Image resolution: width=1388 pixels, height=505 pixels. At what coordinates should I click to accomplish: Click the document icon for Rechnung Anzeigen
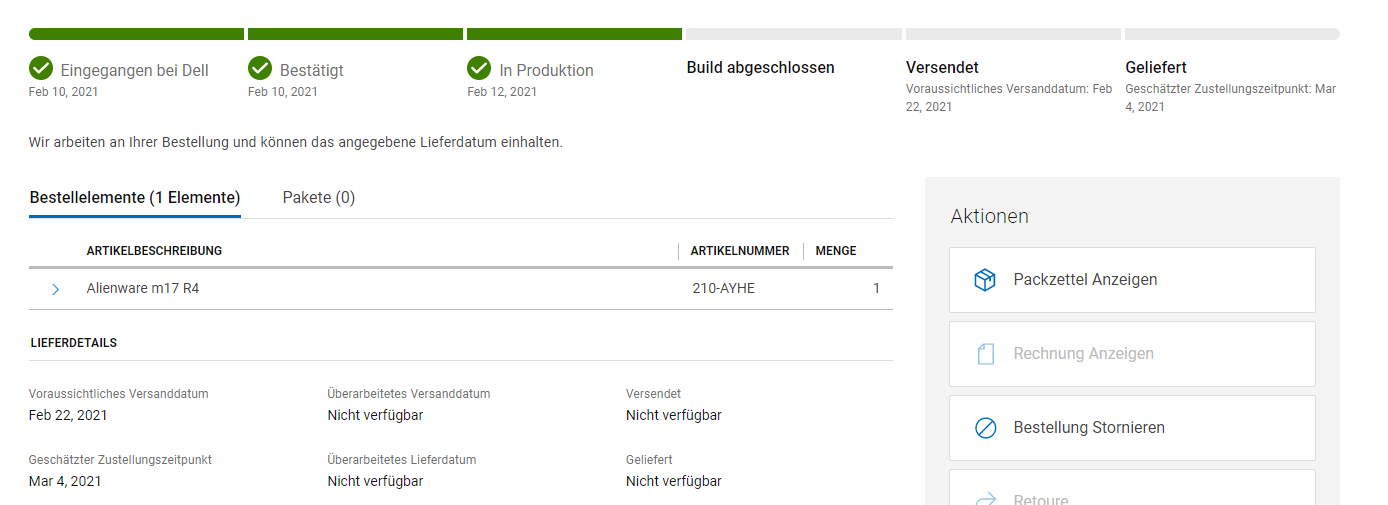click(985, 354)
